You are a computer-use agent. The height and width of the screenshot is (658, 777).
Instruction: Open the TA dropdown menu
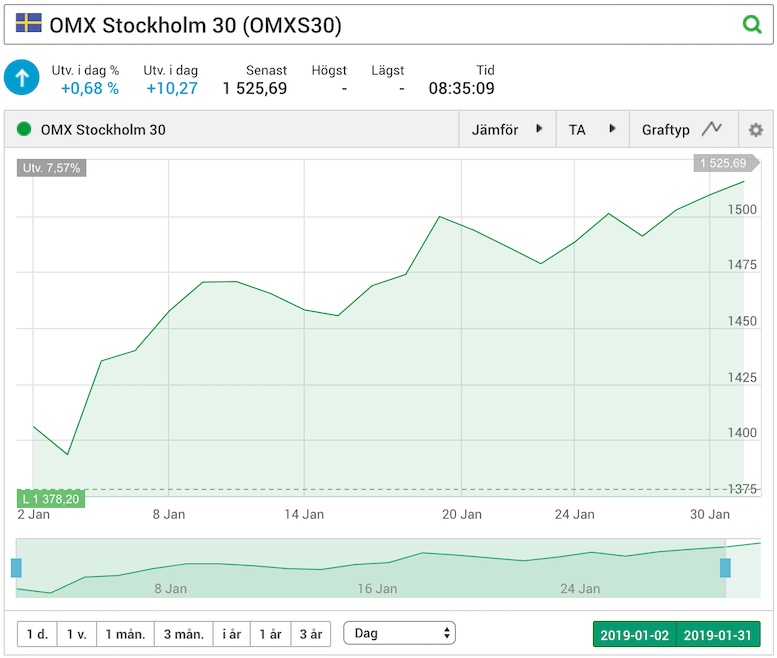[x=592, y=129]
